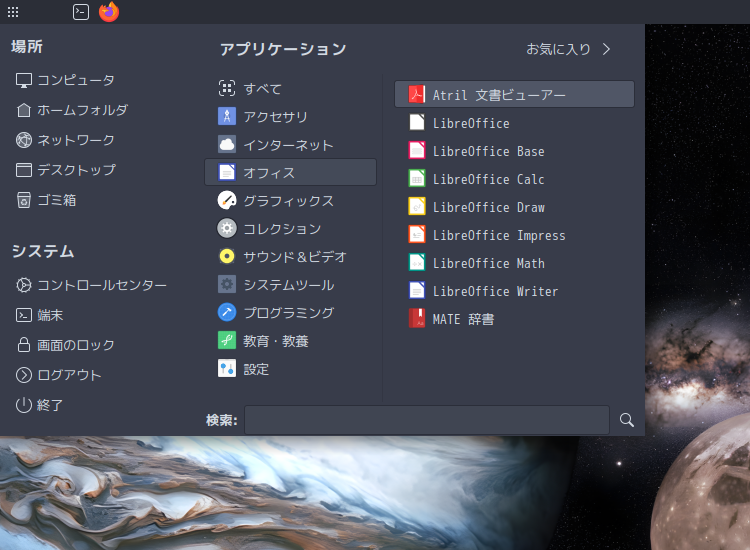The image size is (750, 550).
Task: Launch Atril 文書ビューアー
Action: pos(514,94)
